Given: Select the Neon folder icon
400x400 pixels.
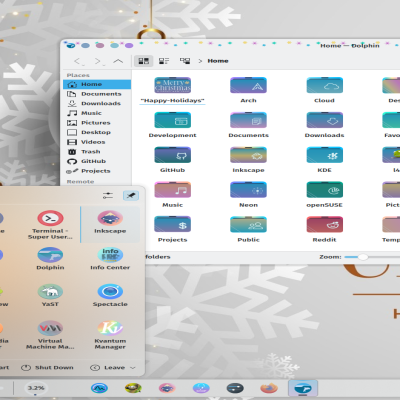Looking at the screenshot, I should tap(248, 190).
